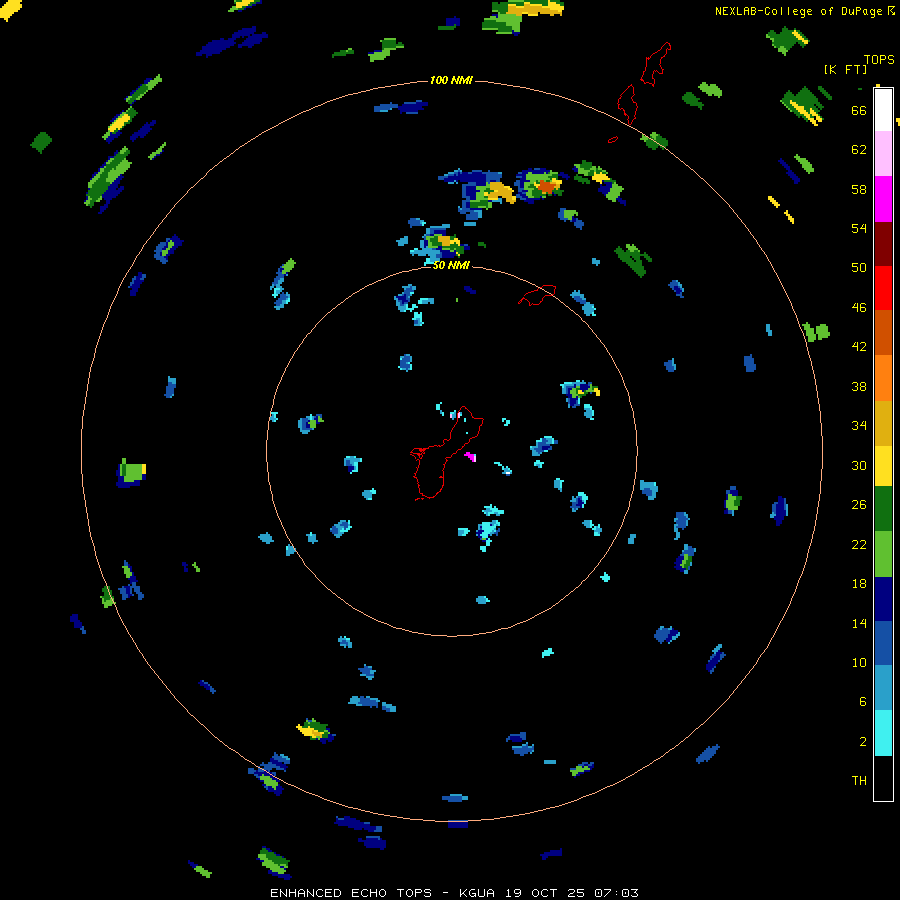Pick the cyan legend swatch

[x=883, y=733]
